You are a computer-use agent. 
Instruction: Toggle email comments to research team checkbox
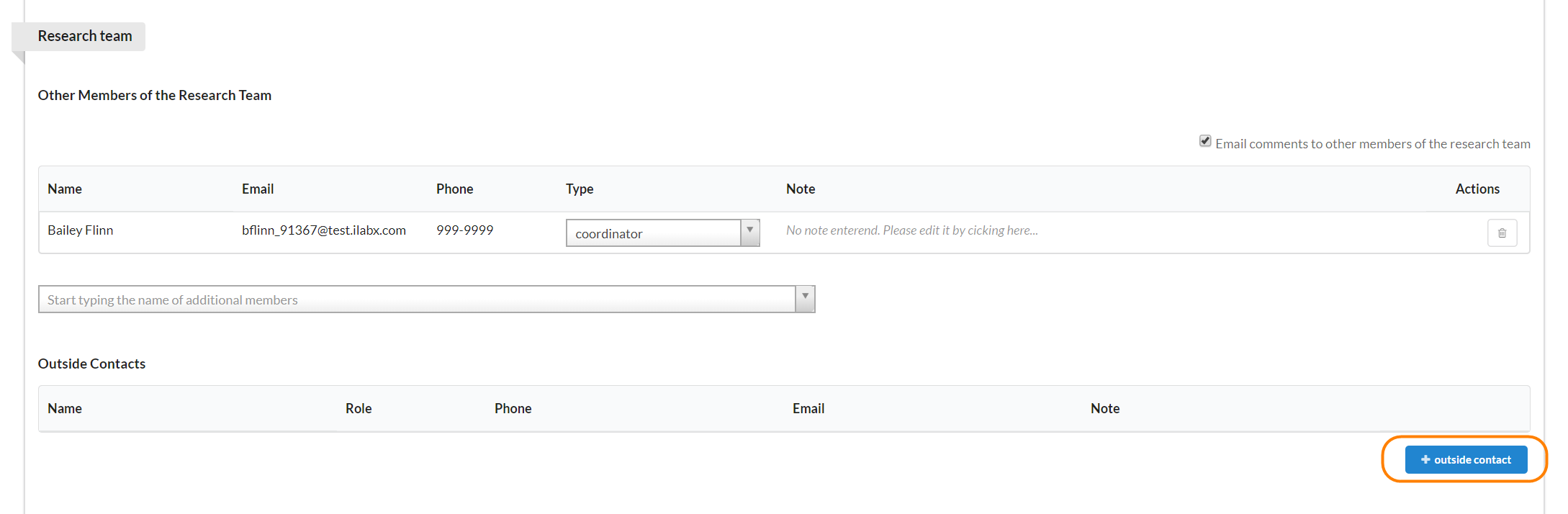[x=1205, y=141]
